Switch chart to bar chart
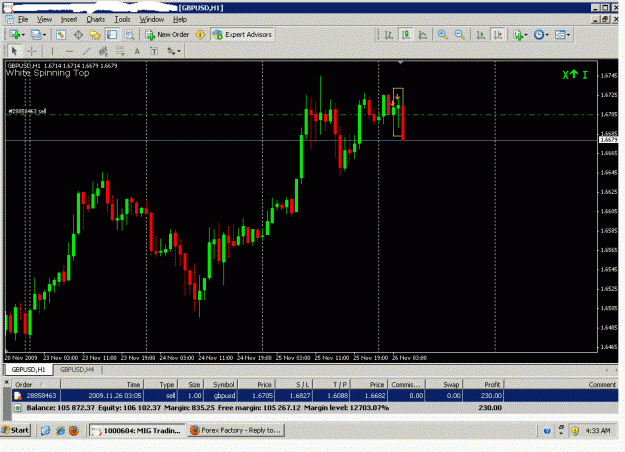Screen dimensions: 625x452 pos(389,35)
